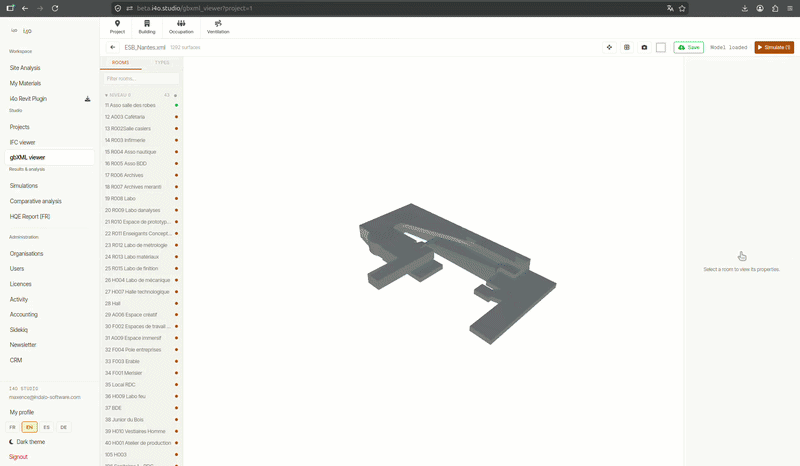This screenshot has height=466, width=800.
Task: Select room 17 R006 Archives
Action: (141, 175)
